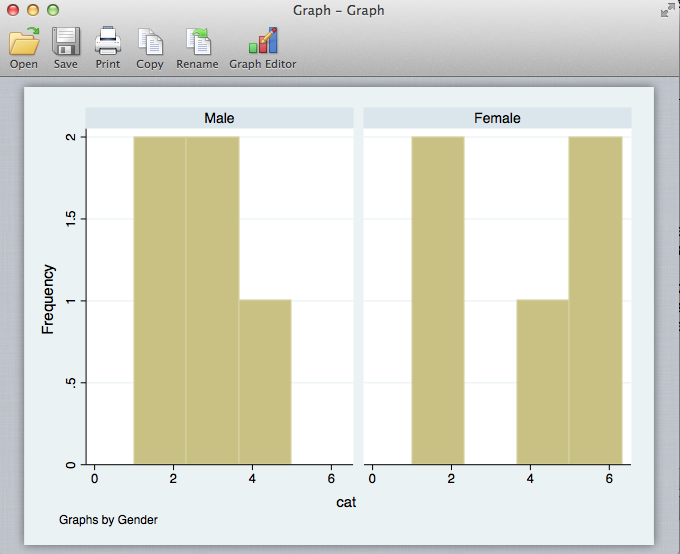
Task: Zoom the window with green button
Action: click(x=52, y=10)
